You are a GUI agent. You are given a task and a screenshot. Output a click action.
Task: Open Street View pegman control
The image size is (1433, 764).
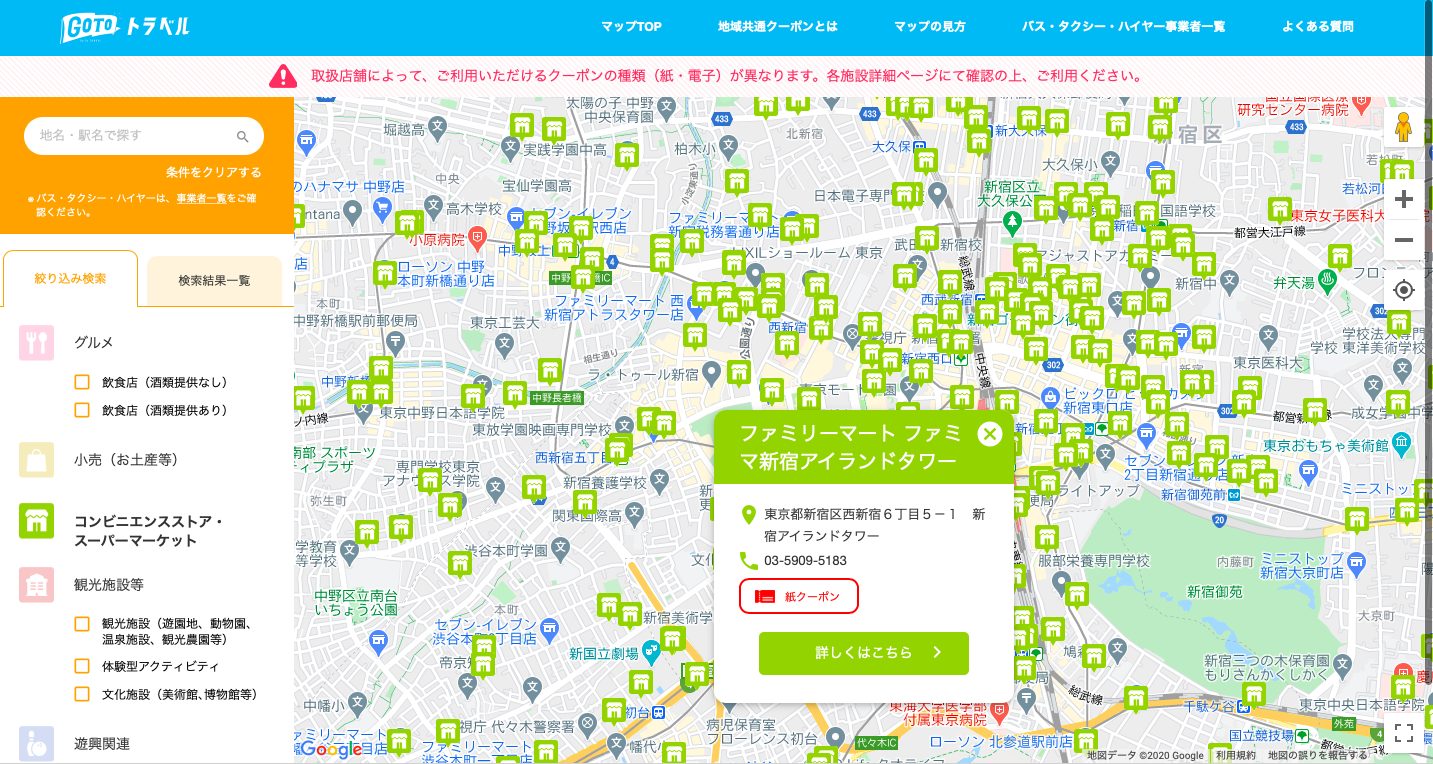[1404, 129]
